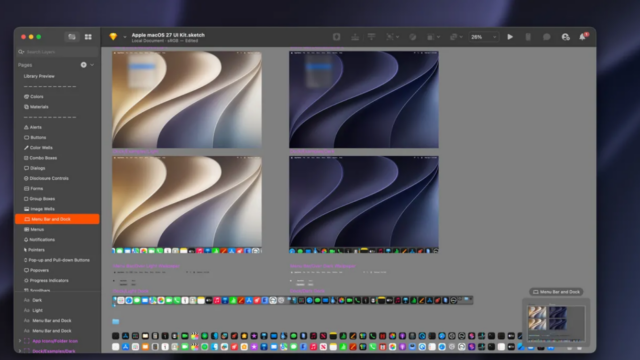Open the notifications bell icon
The width and height of the screenshot is (640, 360).
coord(582,37)
